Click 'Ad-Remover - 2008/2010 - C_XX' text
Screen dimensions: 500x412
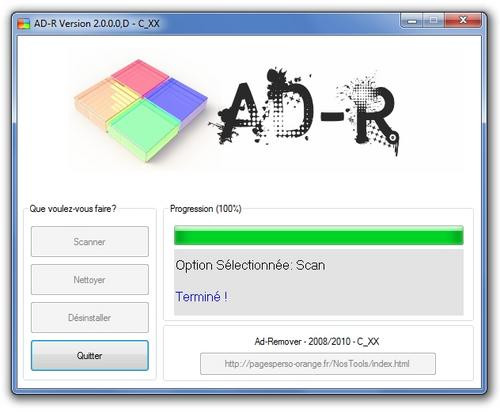coord(317,341)
